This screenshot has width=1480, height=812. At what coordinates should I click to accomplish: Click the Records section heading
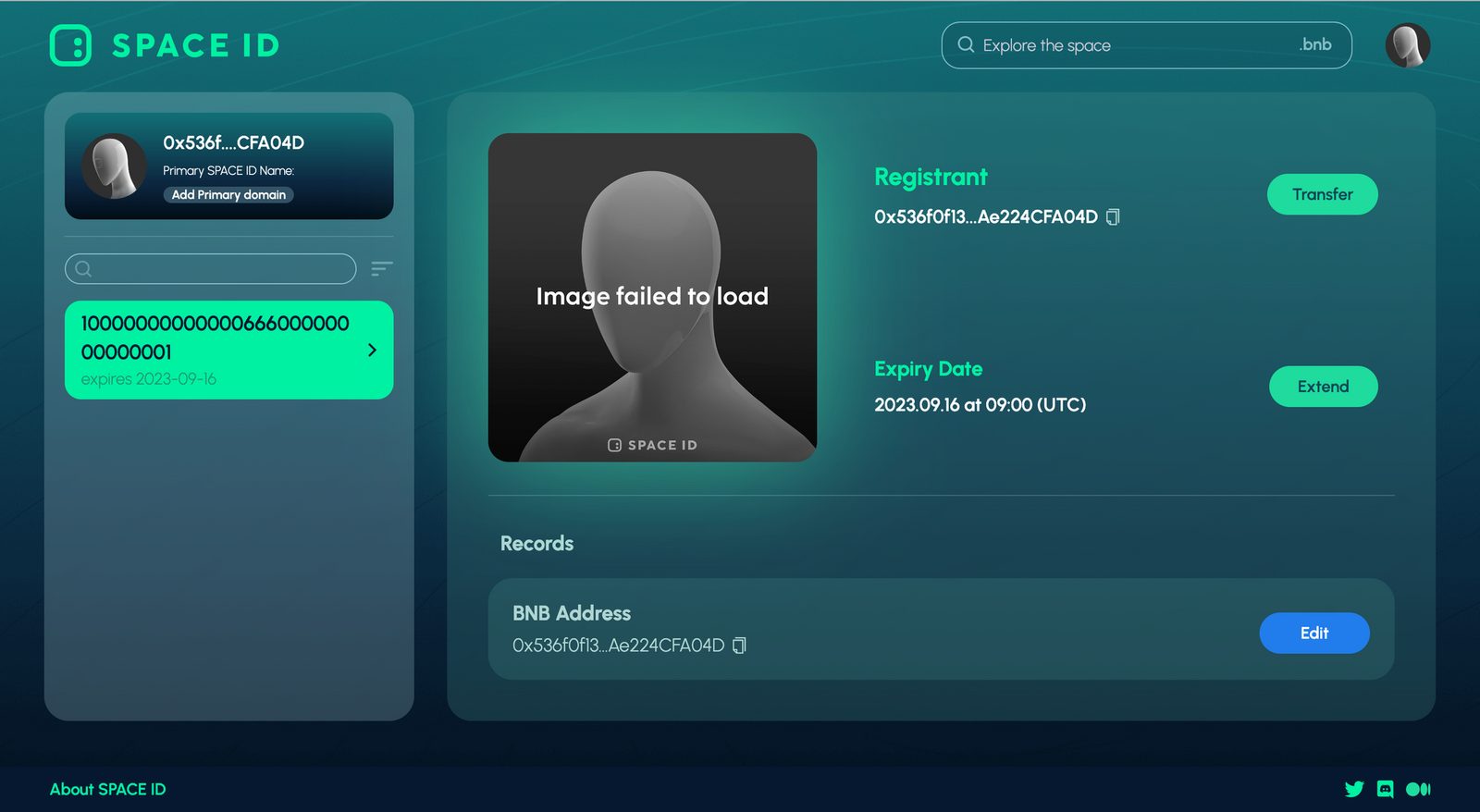coord(536,543)
